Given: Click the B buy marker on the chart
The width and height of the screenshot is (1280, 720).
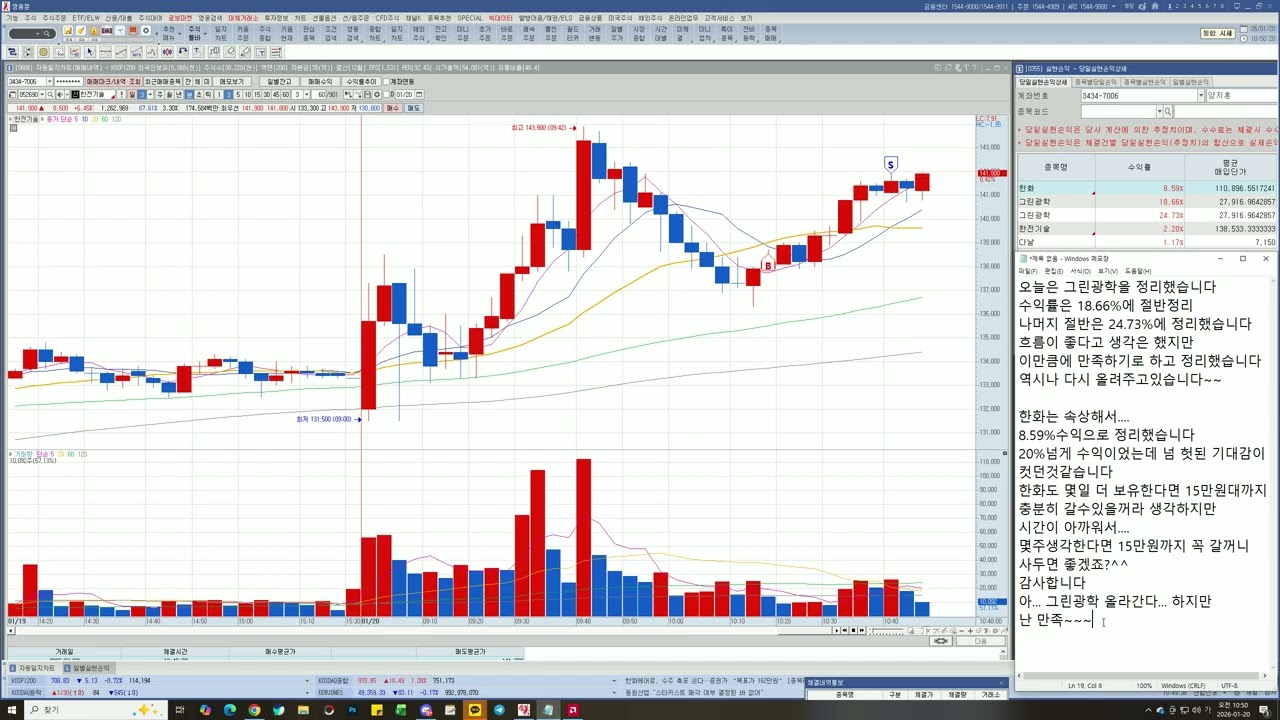Looking at the screenshot, I should (768, 266).
